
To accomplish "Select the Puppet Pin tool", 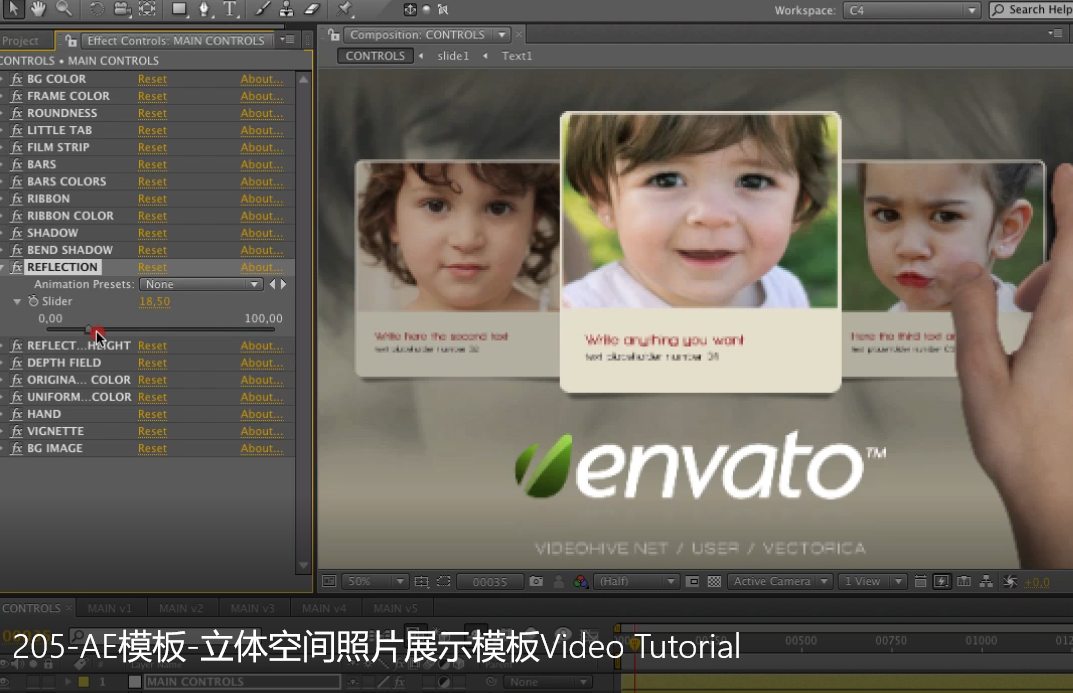I will pyautogui.click(x=344, y=9).
